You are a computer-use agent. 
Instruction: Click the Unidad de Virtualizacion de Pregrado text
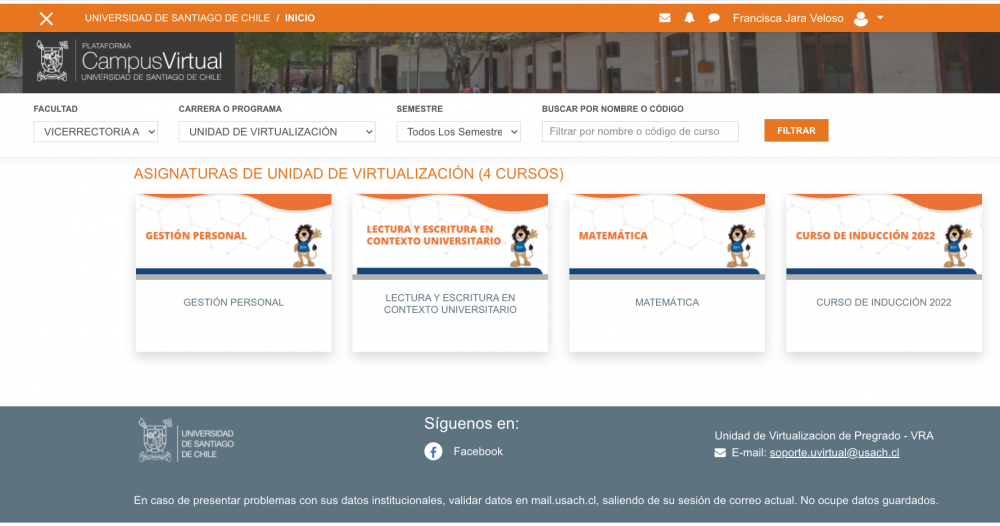pos(824,435)
